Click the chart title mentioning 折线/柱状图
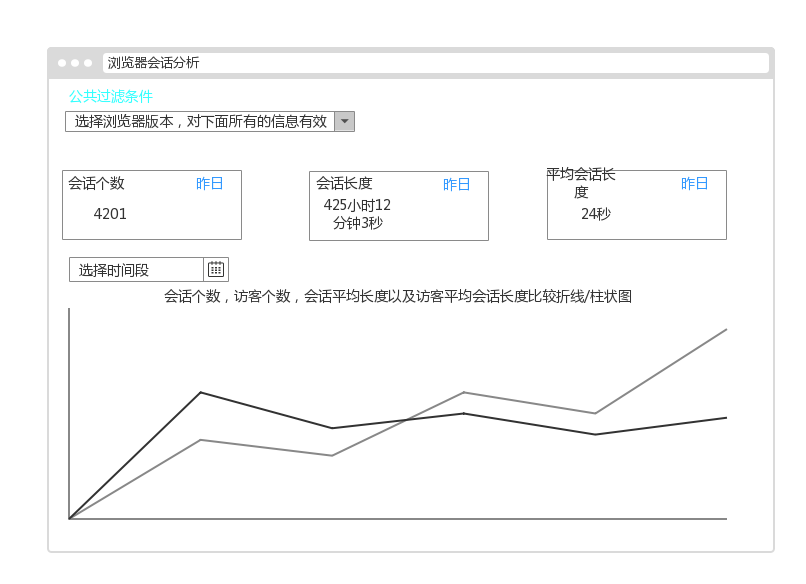 point(398,296)
